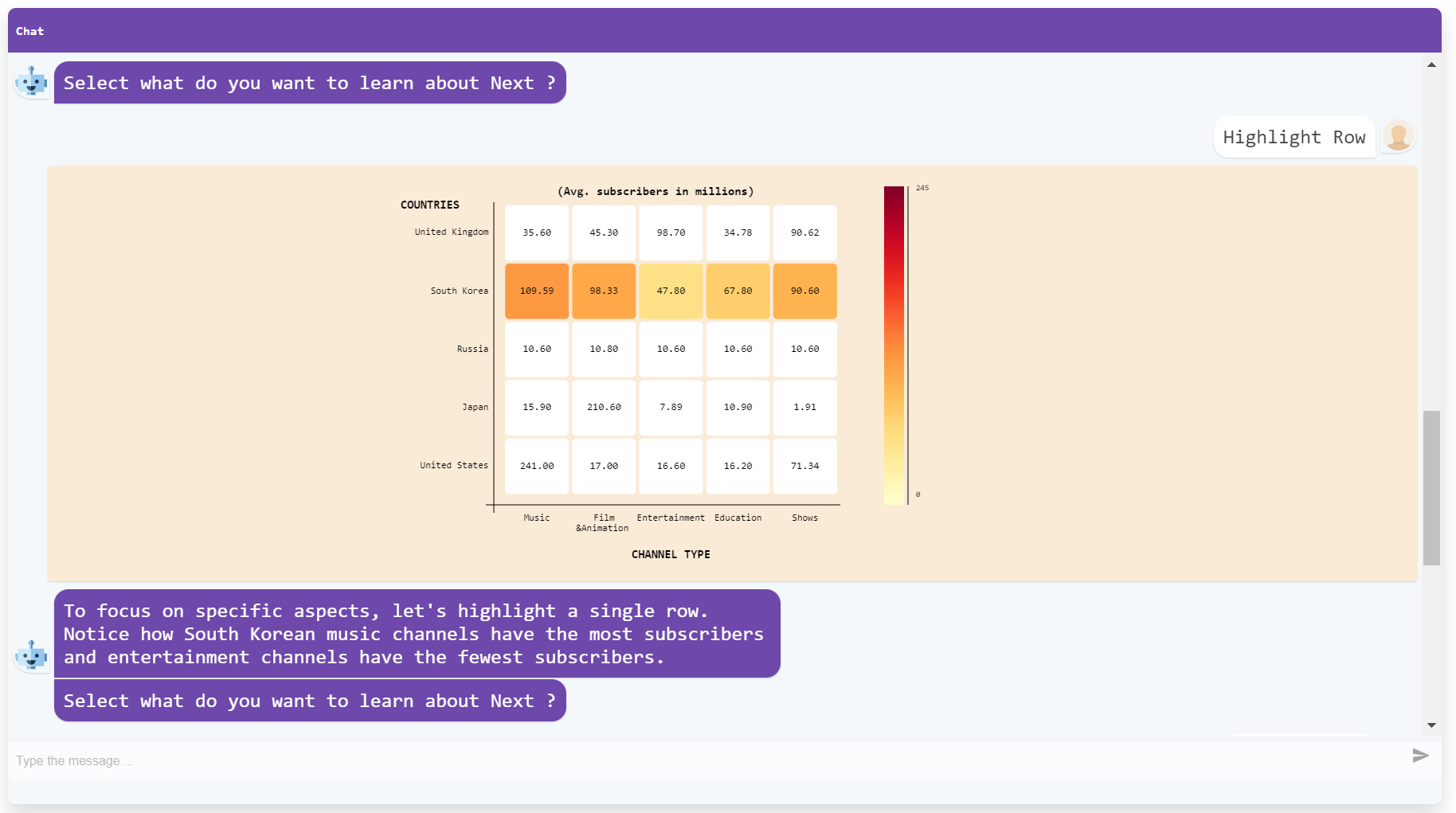Click the Russia Music cell 10.60
The width and height of the screenshot is (1456, 813).
coord(537,349)
